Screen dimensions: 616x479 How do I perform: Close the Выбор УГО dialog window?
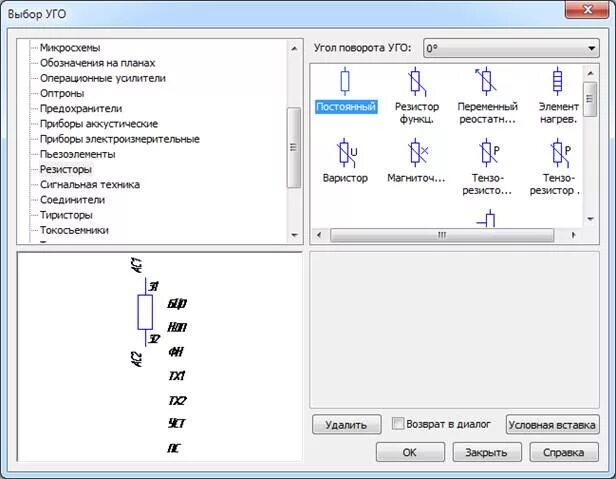coord(587,9)
